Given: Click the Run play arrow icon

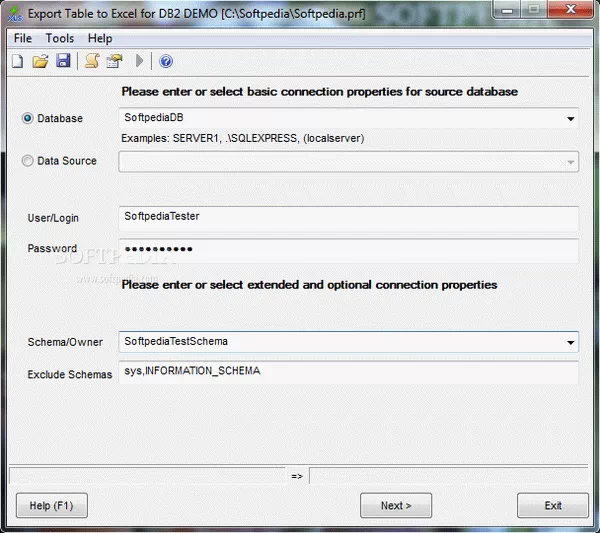Looking at the screenshot, I should coord(140,61).
